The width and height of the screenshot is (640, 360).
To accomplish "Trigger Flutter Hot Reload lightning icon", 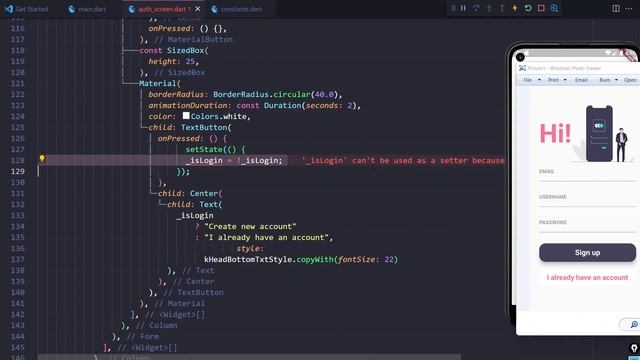I will click(515, 8).
